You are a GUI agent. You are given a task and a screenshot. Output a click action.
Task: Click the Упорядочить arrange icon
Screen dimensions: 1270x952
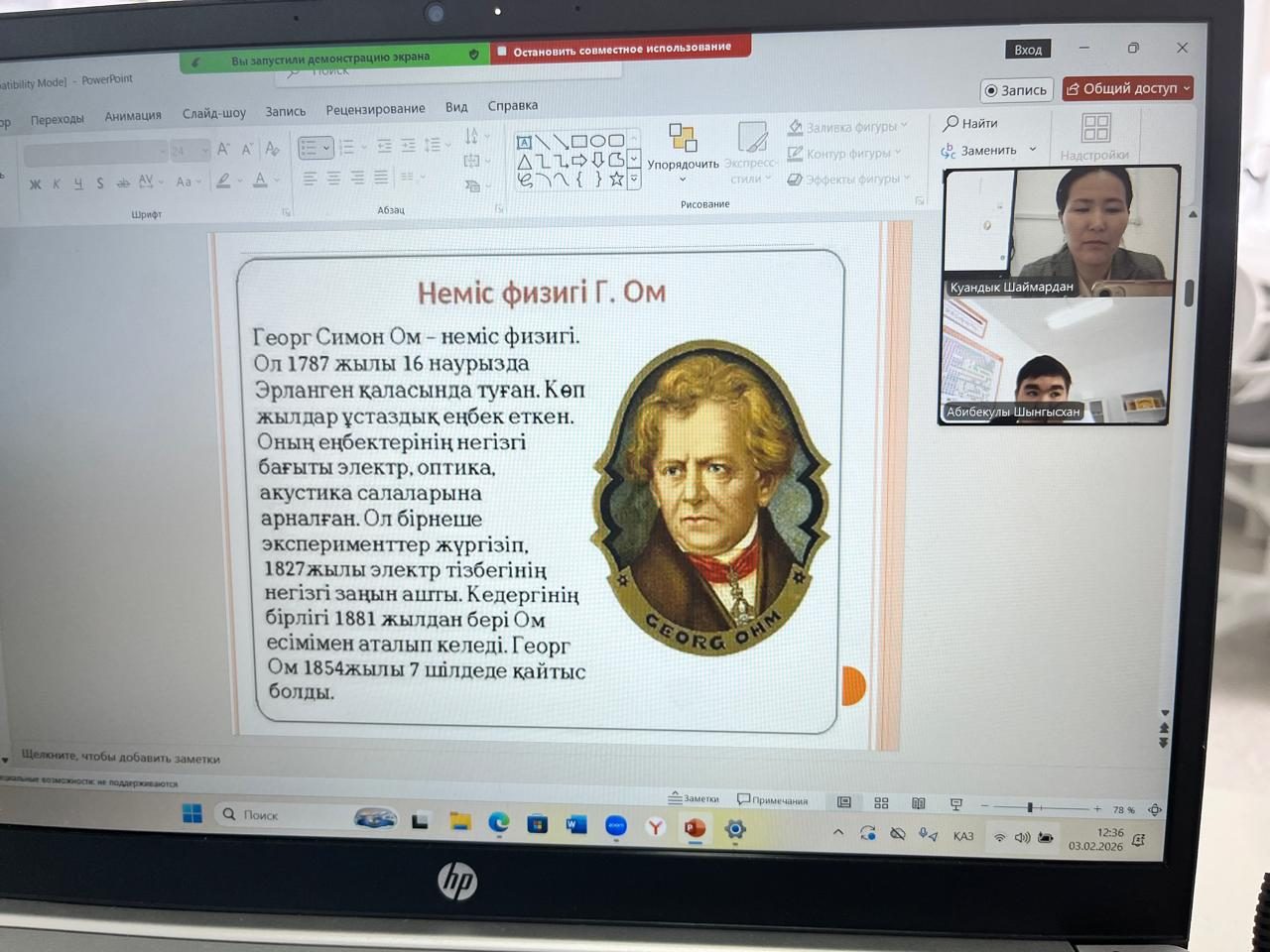683,139
